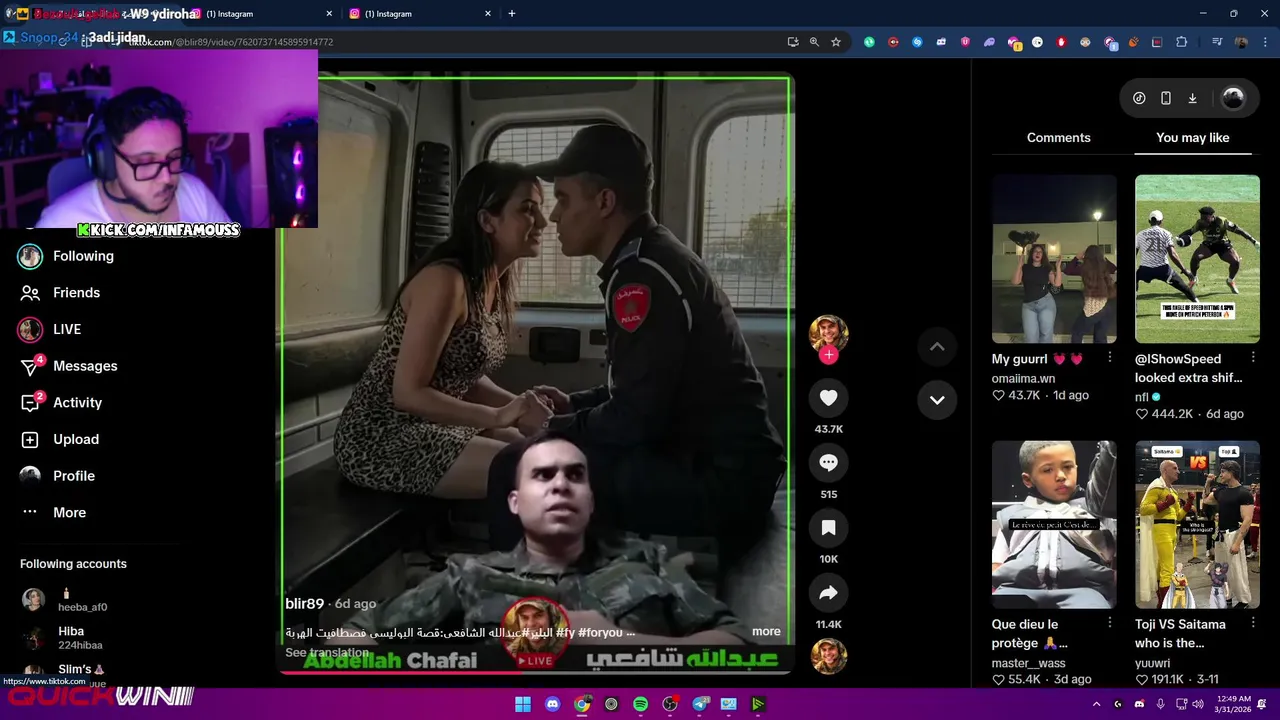Open the blir89 username link
The height and width of the screenshot is (720, 1280).
(305, 604)
